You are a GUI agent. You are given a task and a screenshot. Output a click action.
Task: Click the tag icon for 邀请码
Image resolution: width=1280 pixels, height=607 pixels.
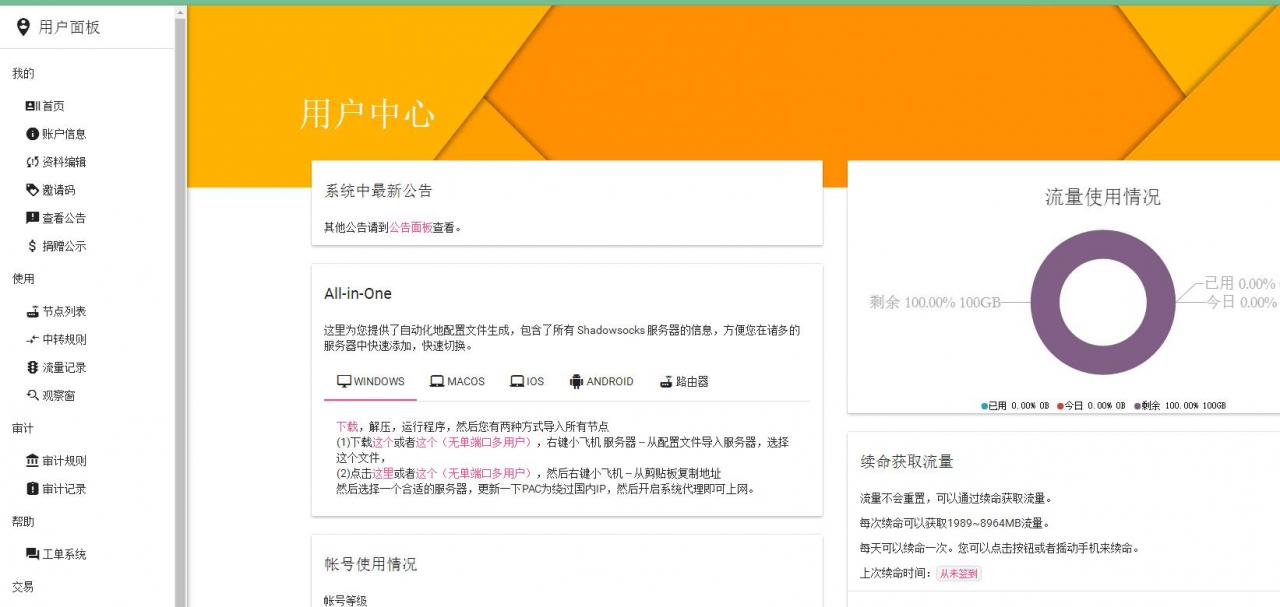(x=32, y=190)
